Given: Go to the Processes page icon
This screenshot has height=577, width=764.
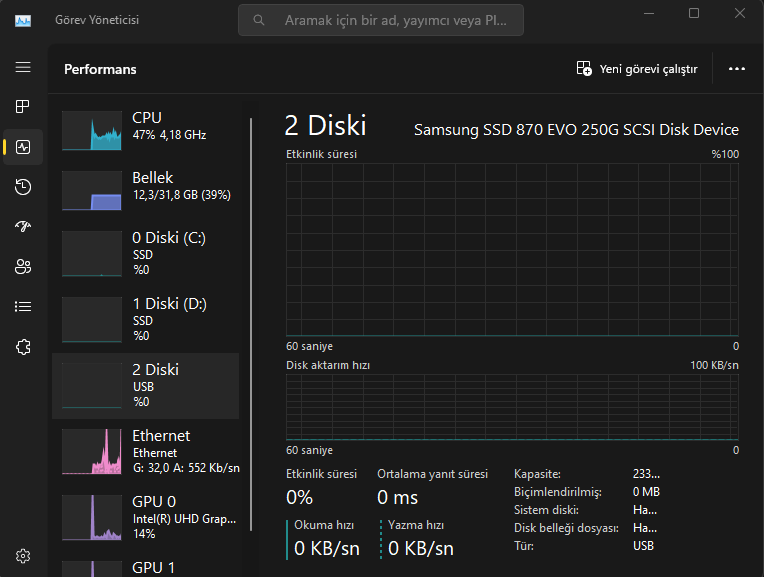Looking at the screenshot, I should (x=23, y=106).
